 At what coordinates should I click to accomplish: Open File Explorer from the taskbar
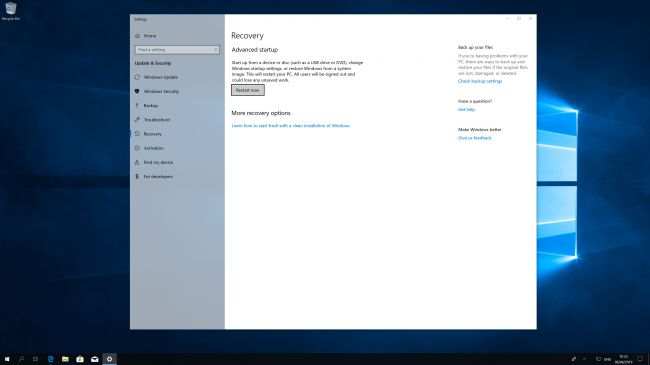click(x=65, y=359)
